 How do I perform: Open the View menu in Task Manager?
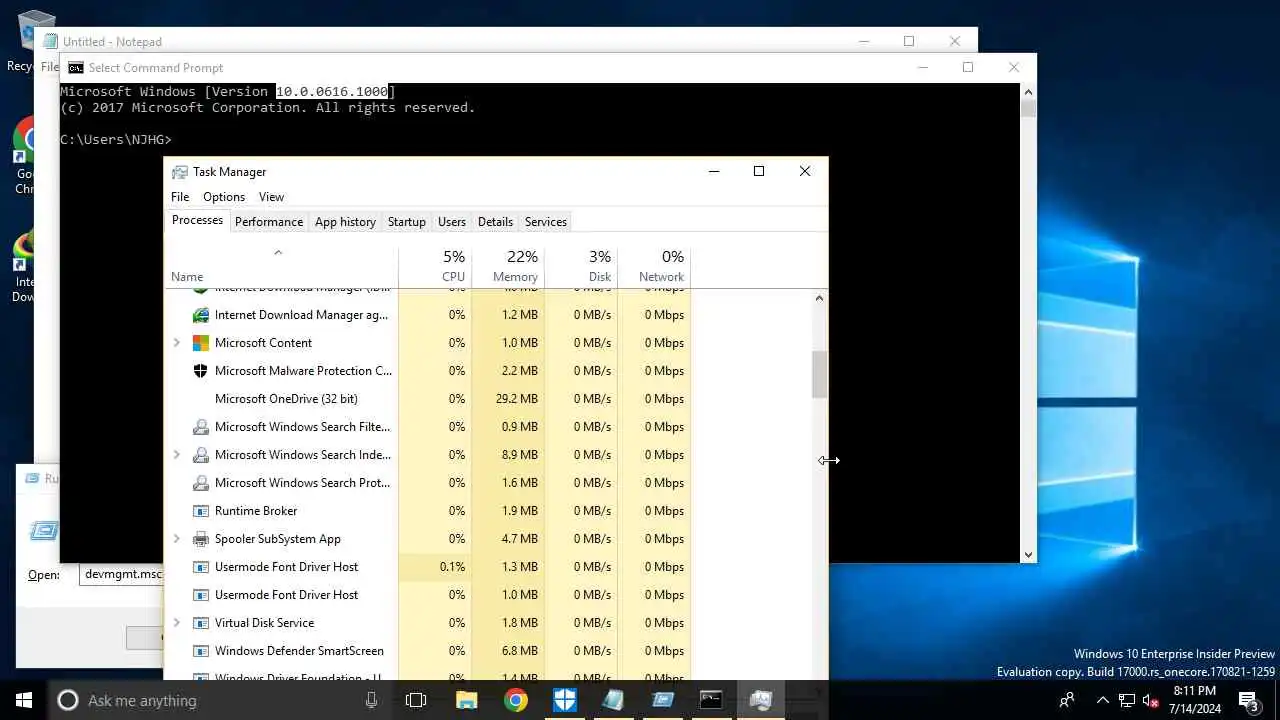pyautogui.click(x=271, y=197)
